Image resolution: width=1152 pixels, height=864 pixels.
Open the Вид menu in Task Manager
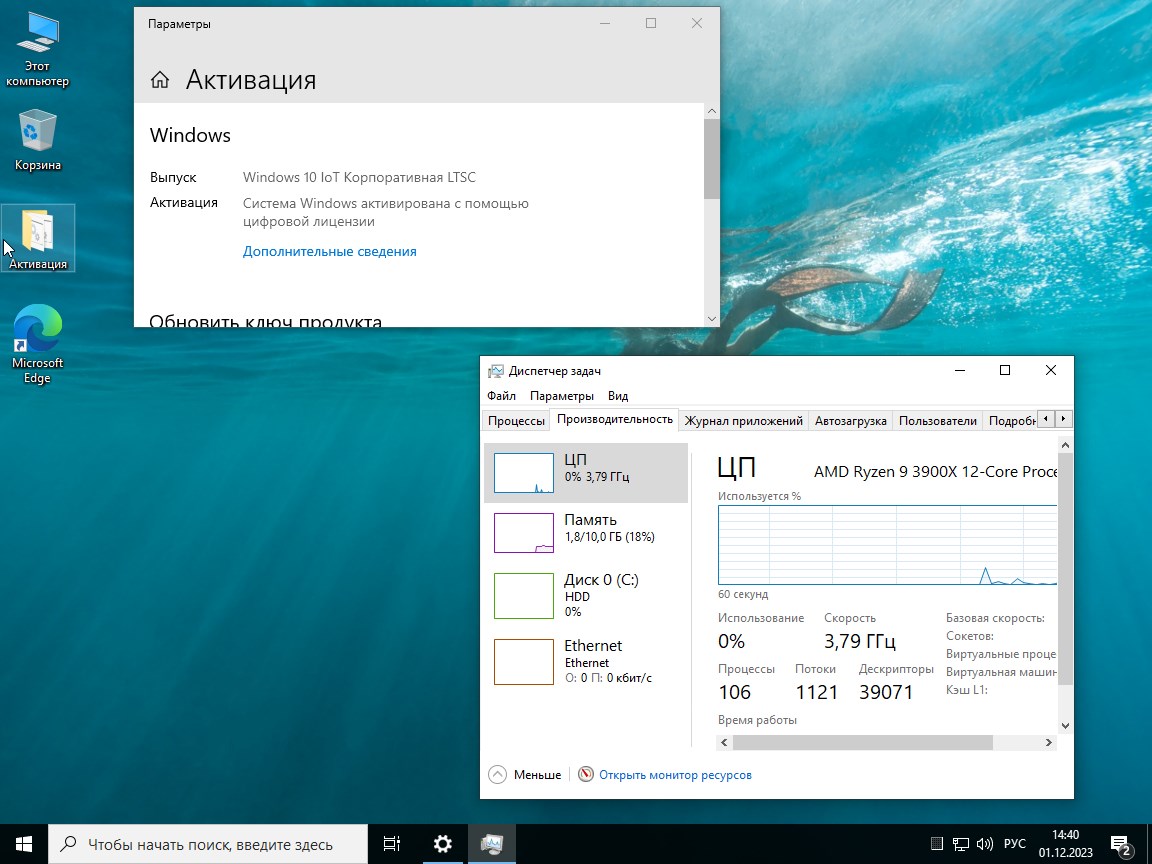[617, 395]
